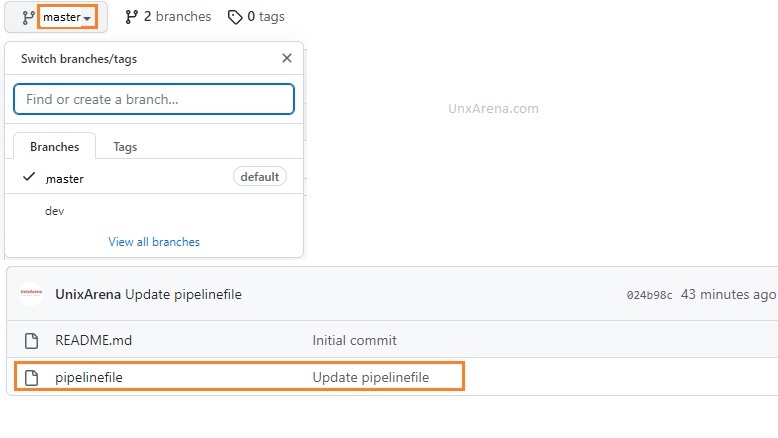Image resolution: width=778 pixels, height=438 pixels.
Task: Open View all branches link
Action: coord(154,242)
